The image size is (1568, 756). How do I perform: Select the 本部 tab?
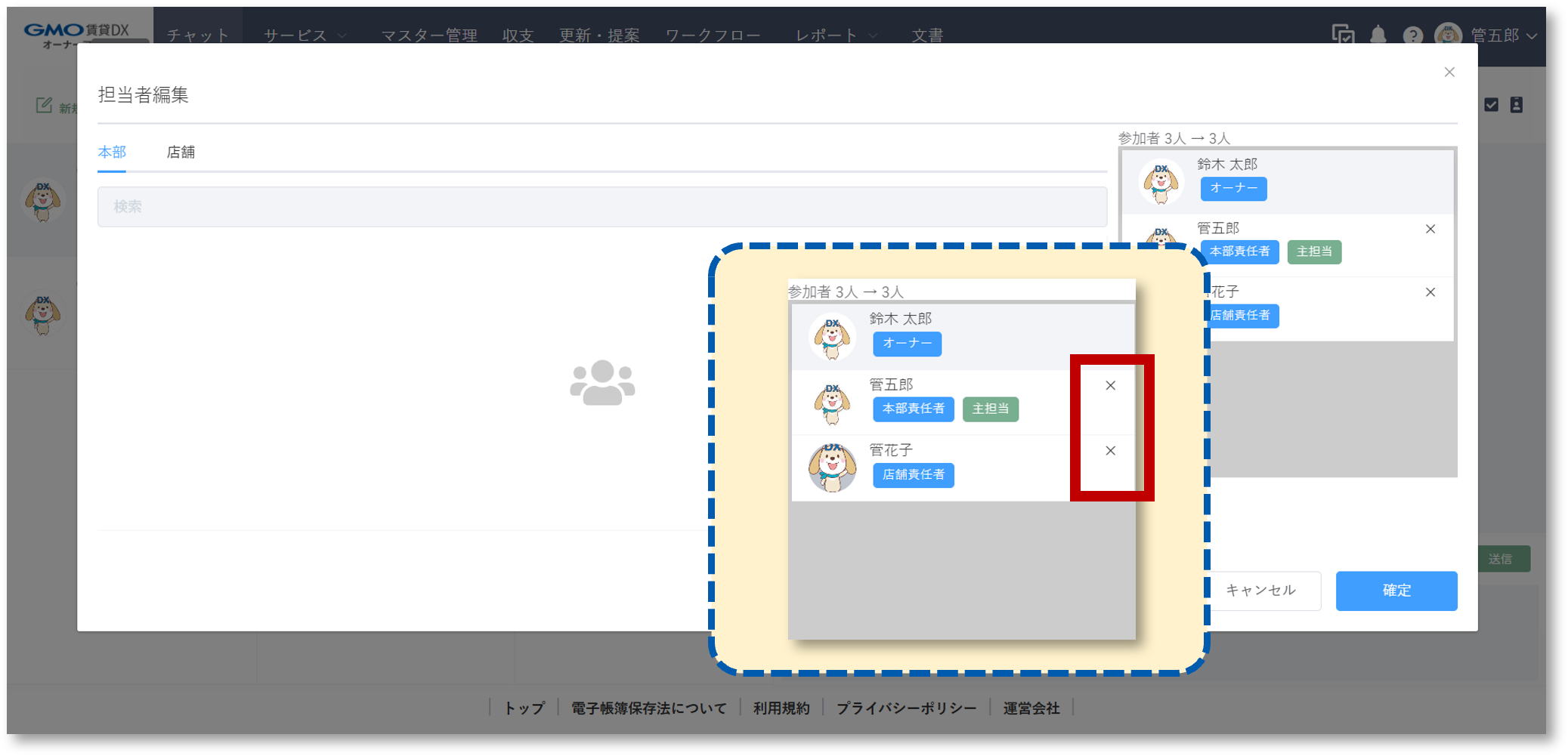[112, 153]
